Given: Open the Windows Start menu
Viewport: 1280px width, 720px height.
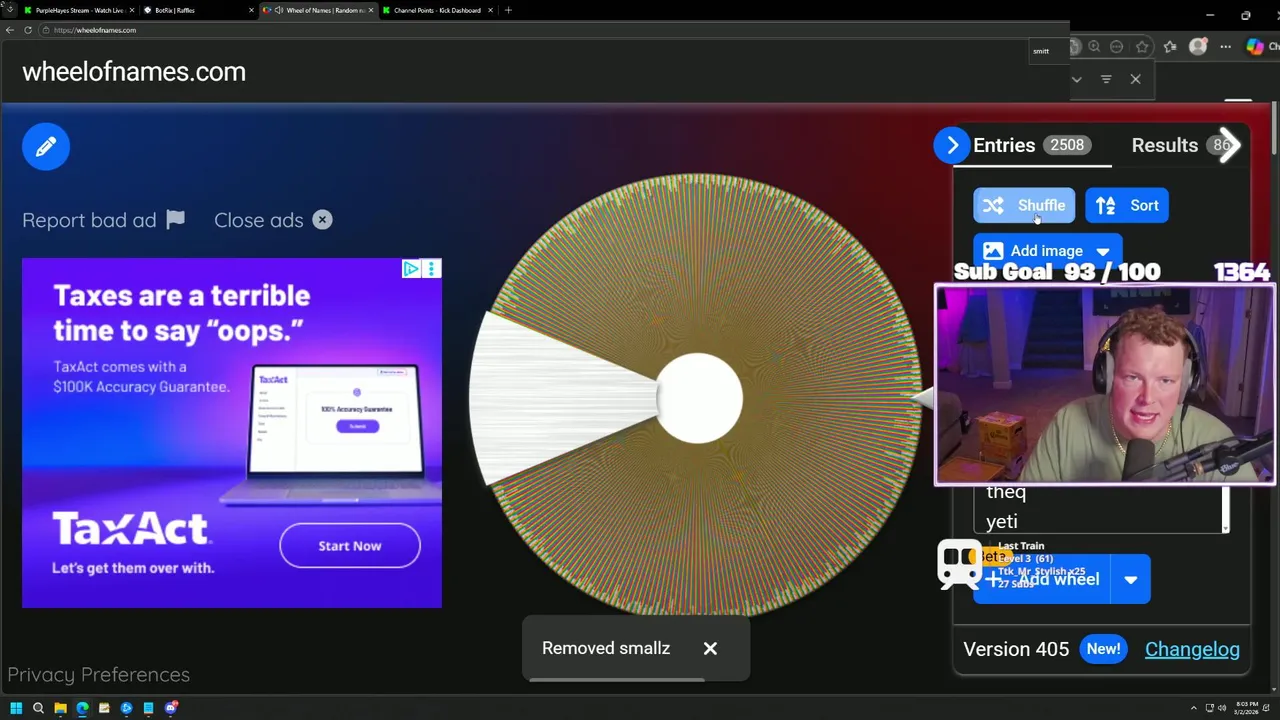Looking at the screenshot, I should coord(16,708).
